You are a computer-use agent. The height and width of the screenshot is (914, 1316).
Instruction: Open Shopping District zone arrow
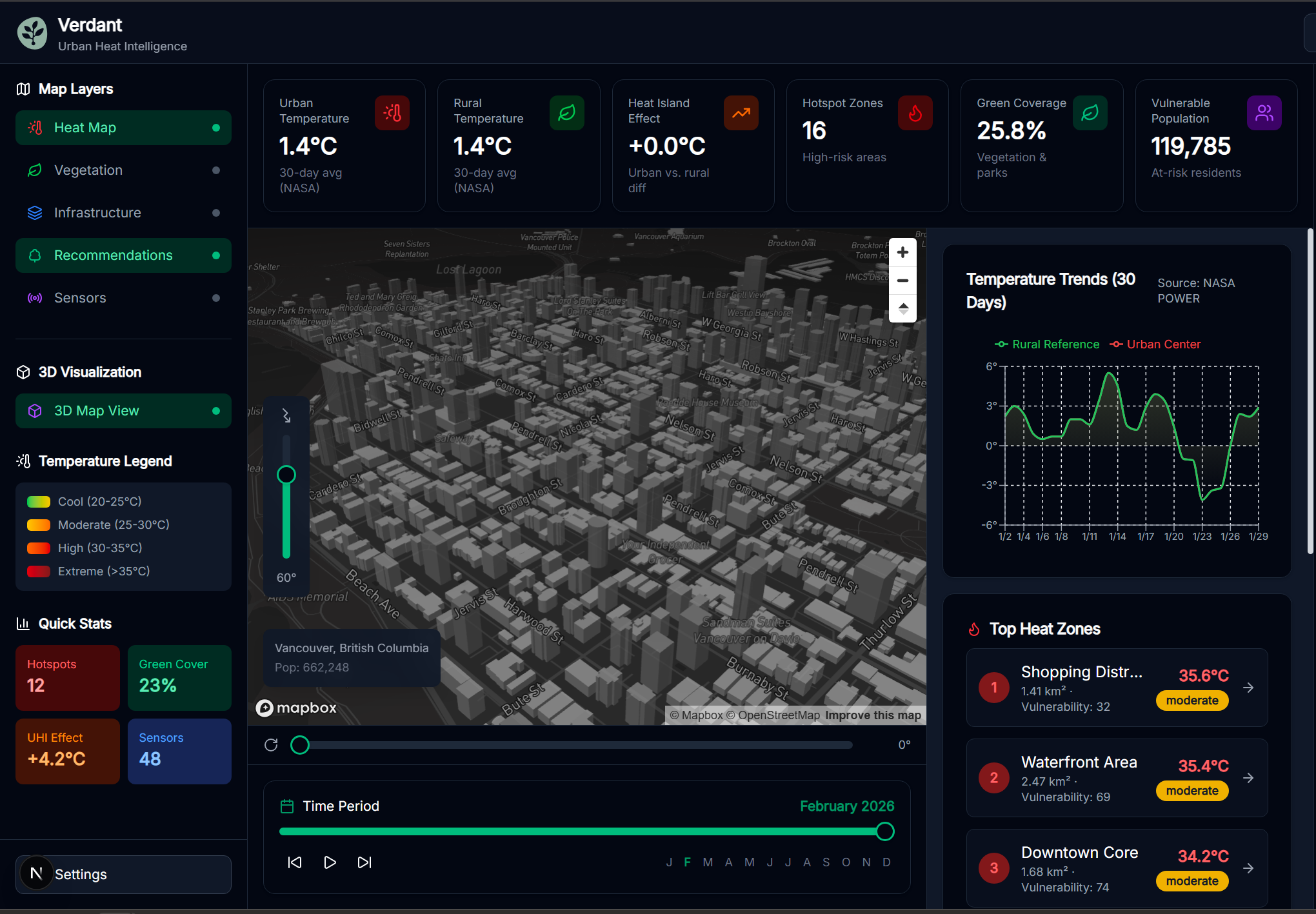[1248, 688]
